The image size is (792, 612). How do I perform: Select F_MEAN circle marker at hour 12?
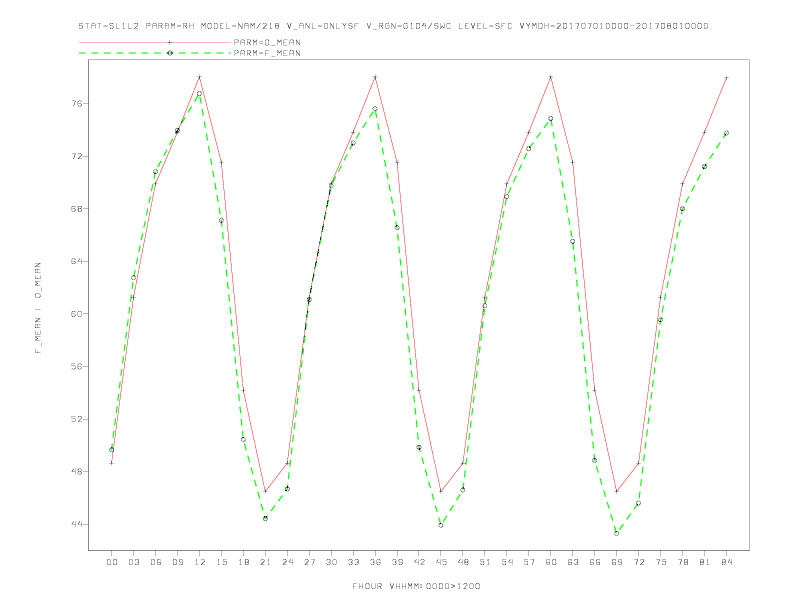click(x=200, y=93)
